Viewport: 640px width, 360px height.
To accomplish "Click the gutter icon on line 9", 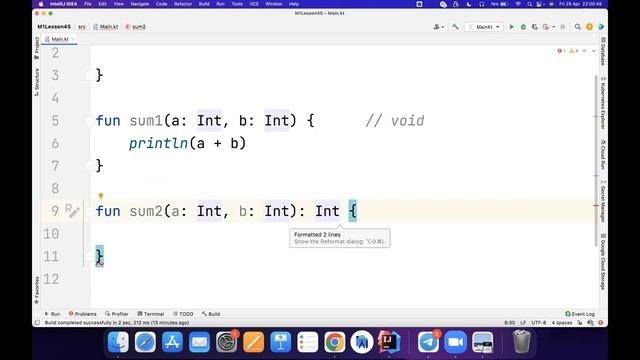I will 72,211.
